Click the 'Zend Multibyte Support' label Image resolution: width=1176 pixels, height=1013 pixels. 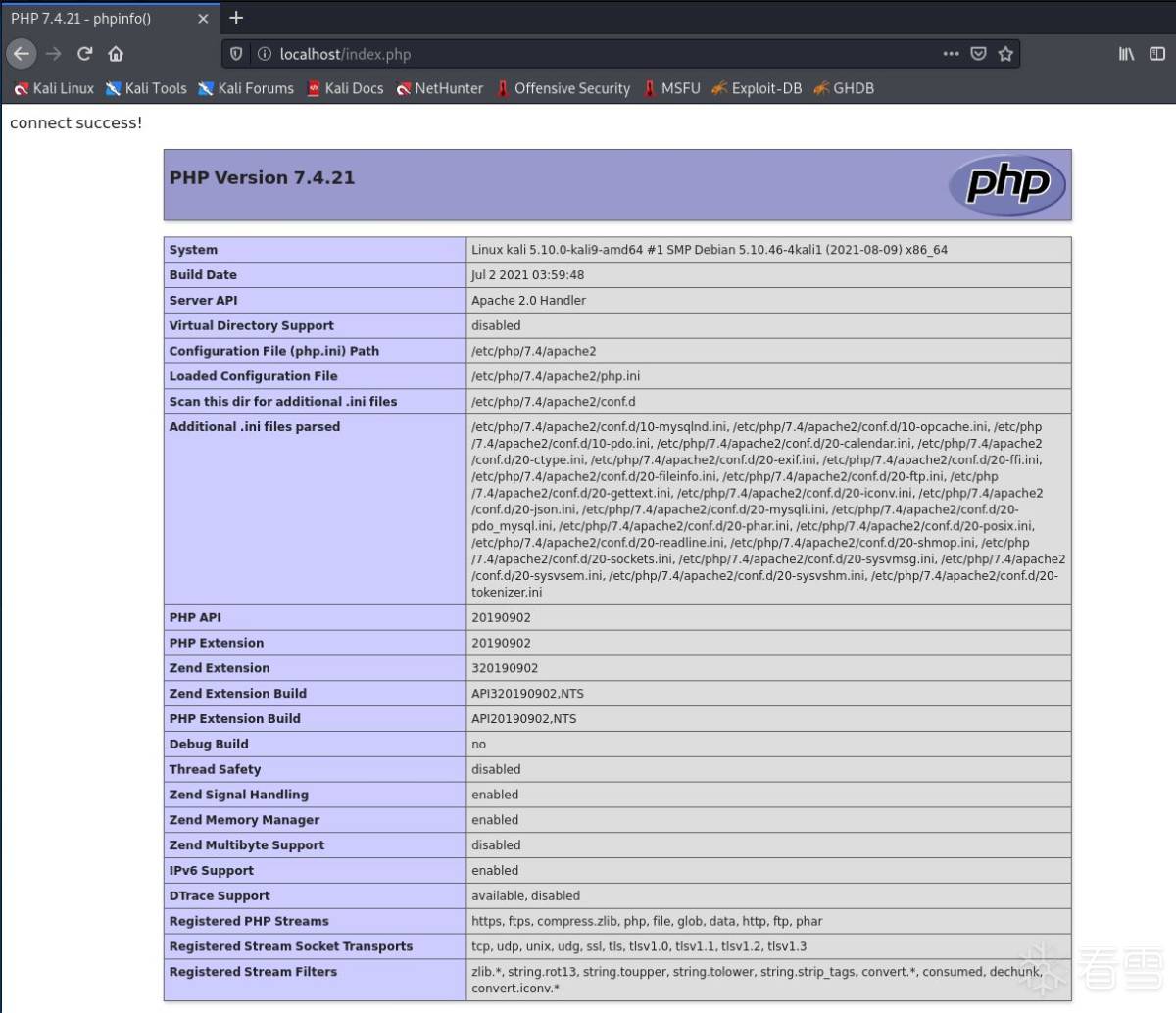247,845
